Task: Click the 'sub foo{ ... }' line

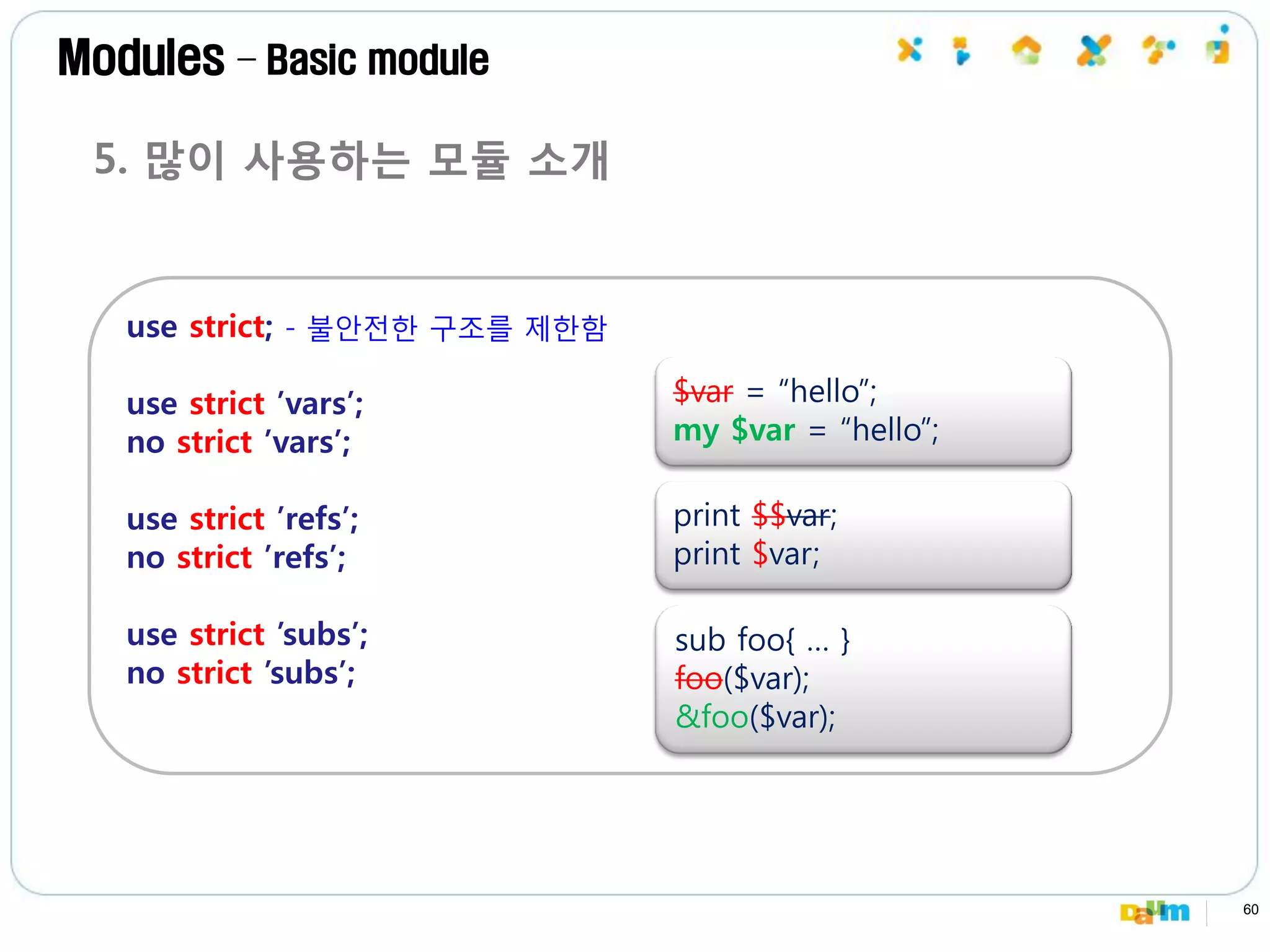Action: (762, 640)
